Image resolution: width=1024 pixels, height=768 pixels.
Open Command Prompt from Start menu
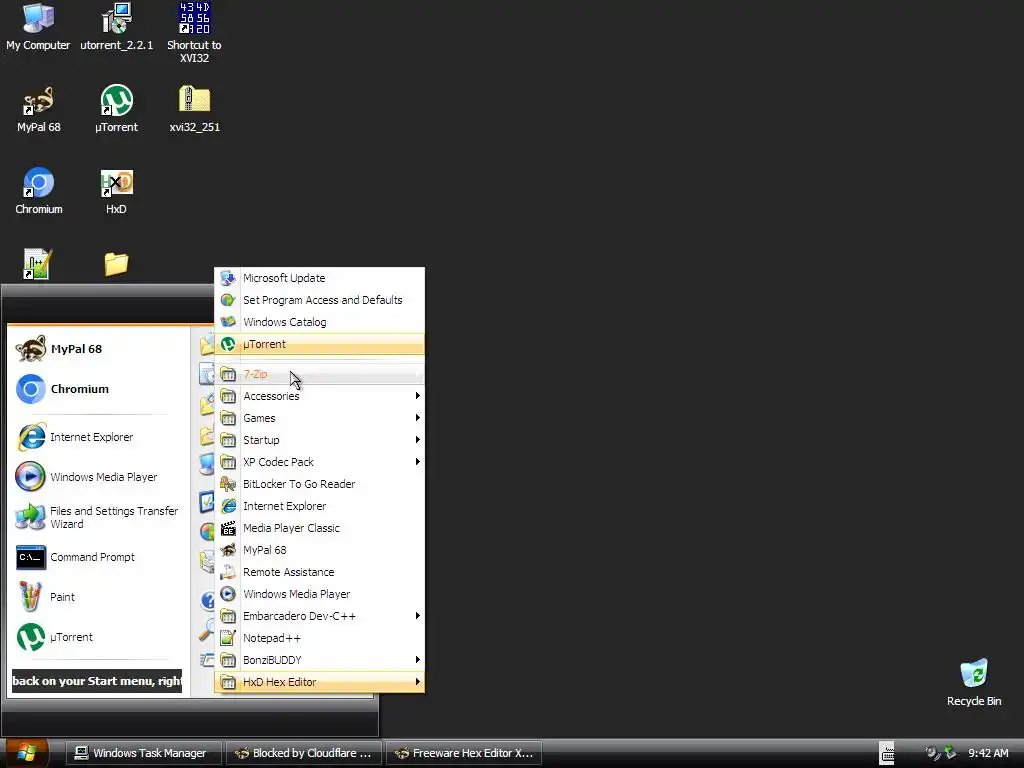[98, 557]
